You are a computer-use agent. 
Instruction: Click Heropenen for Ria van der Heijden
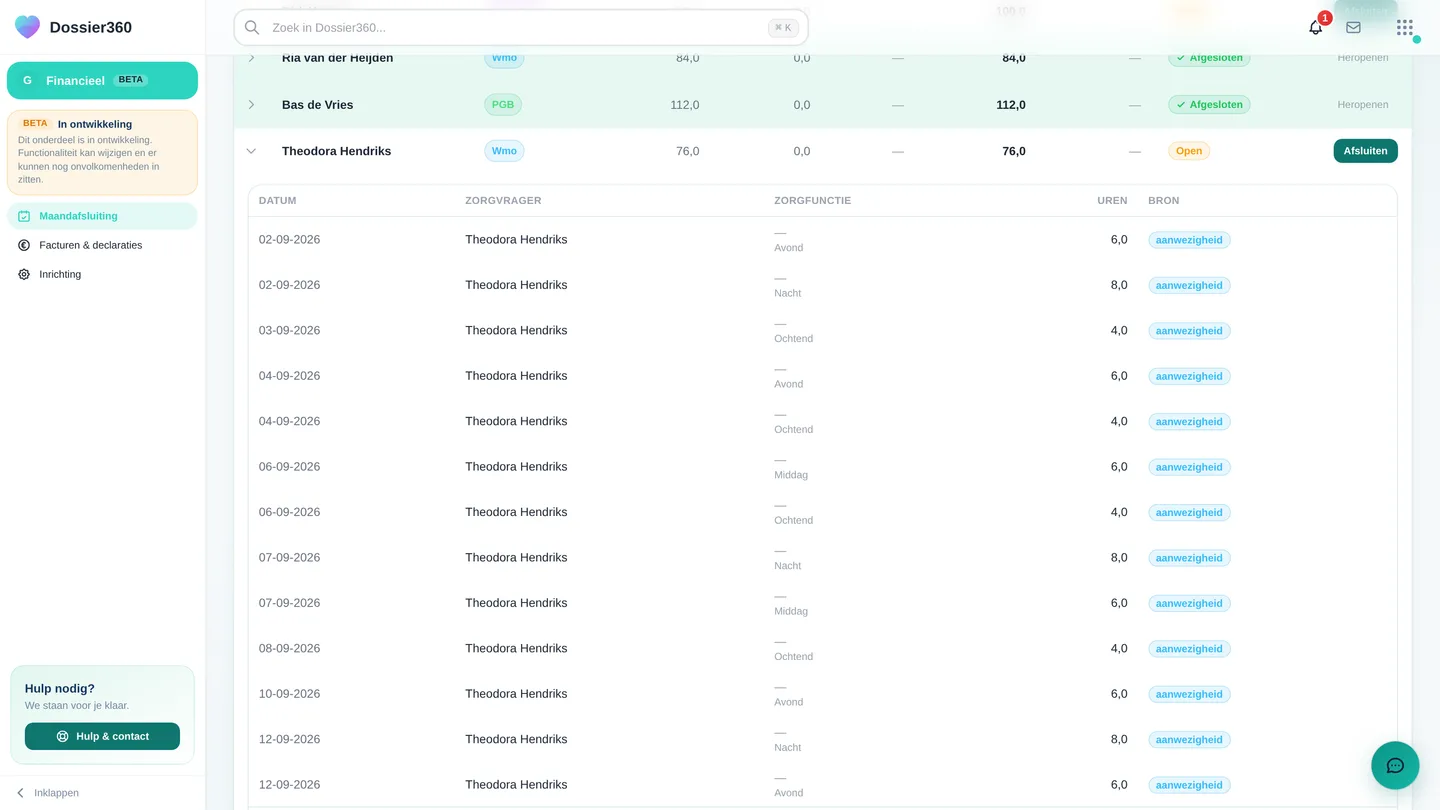pos(1363,58)
